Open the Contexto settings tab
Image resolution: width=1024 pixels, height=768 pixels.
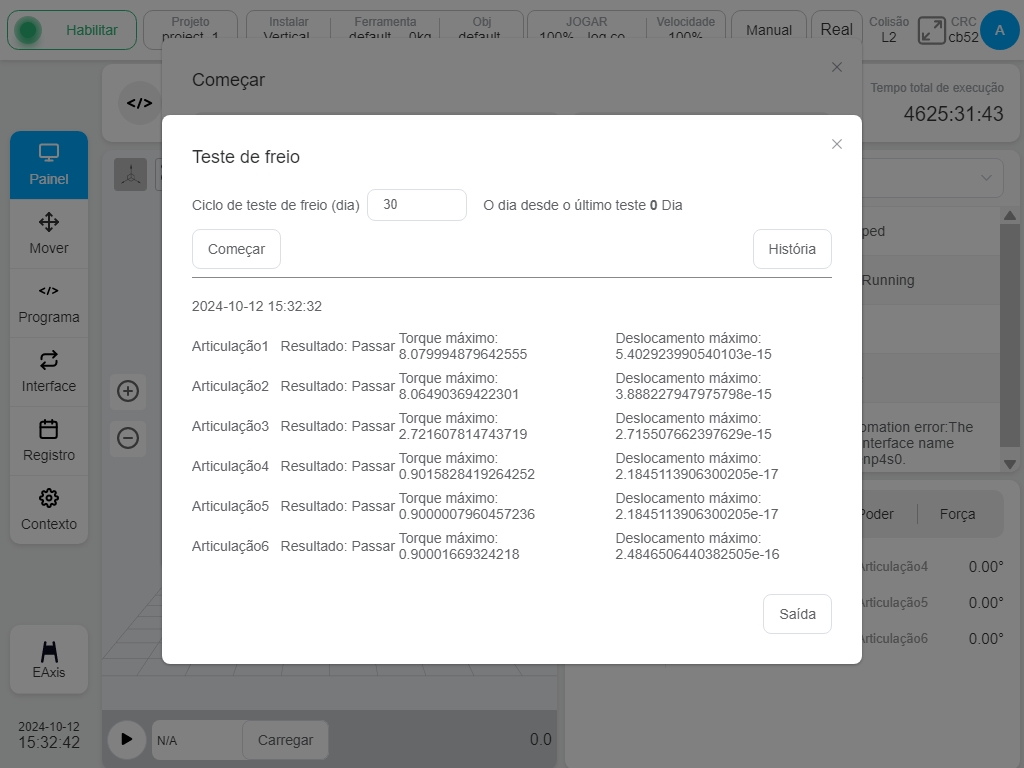click(49, 510)
